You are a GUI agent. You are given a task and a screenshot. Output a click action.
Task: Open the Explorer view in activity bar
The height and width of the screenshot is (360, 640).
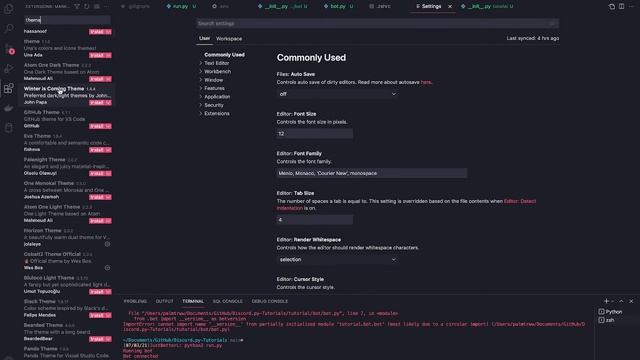pos(9,9)
